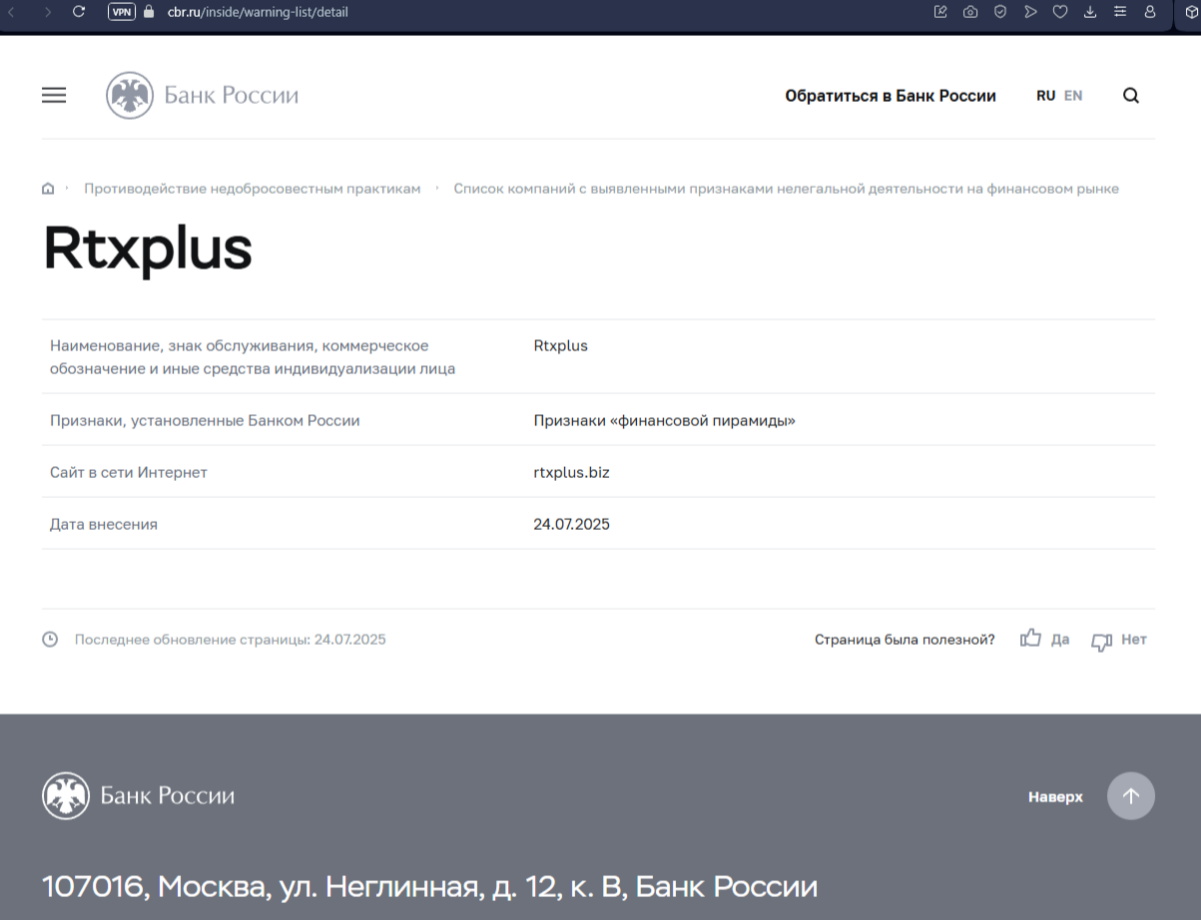Click the clock icon near last update
The width and height of the screenshot is (1201, 920).
50,639
